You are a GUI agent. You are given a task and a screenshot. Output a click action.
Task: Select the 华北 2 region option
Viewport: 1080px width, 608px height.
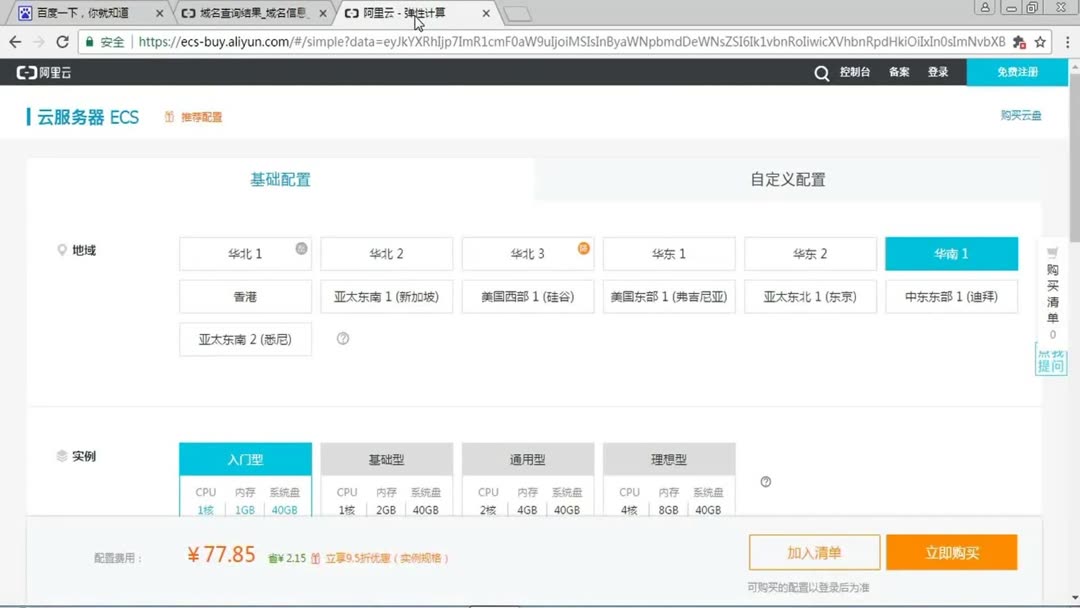pos(386,253)
